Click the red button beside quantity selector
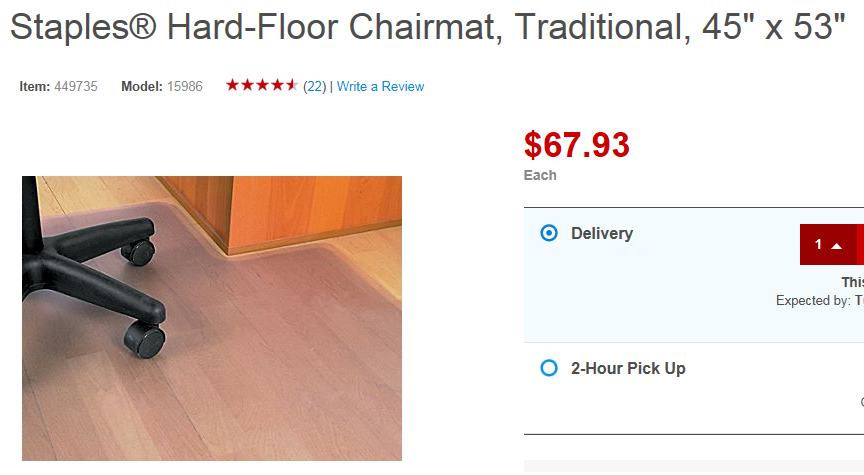864x475 pixels. pos(860,245)
